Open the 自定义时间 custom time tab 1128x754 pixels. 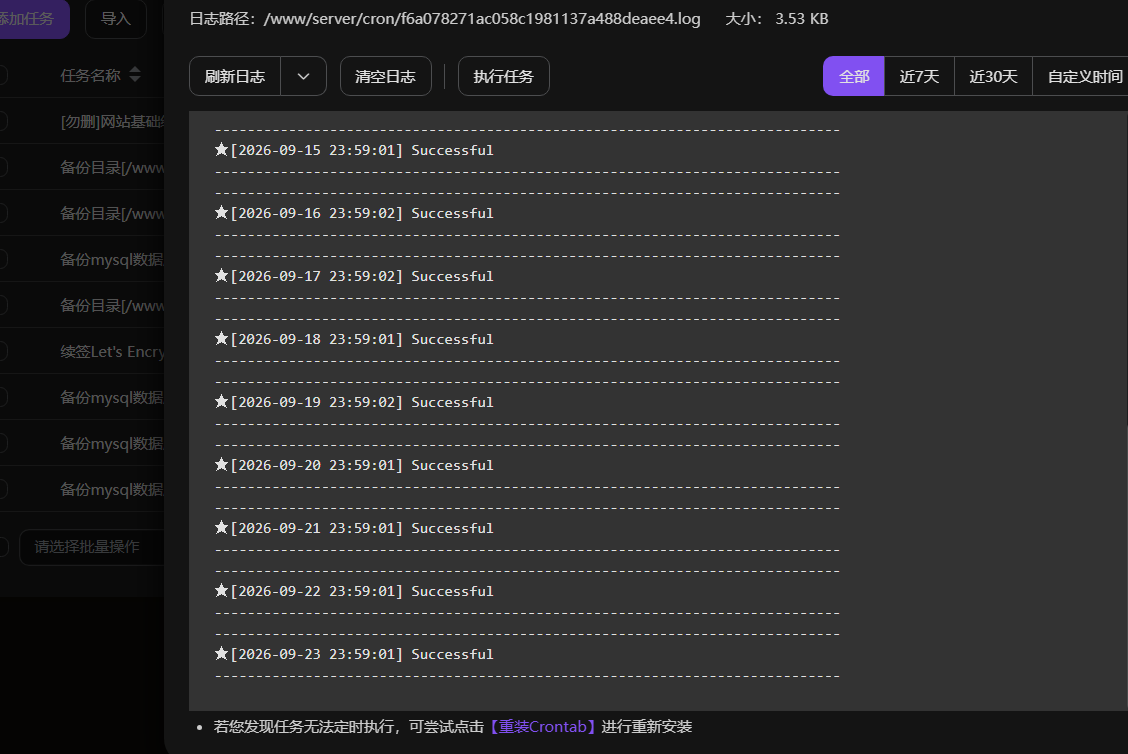pos(1081,76)
